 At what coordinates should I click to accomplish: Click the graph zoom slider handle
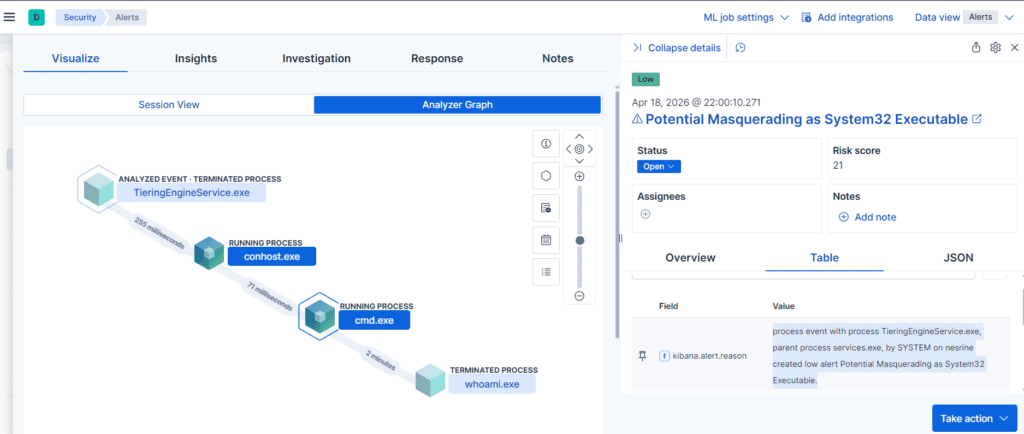pyautogui.click(x=579, y=240)
